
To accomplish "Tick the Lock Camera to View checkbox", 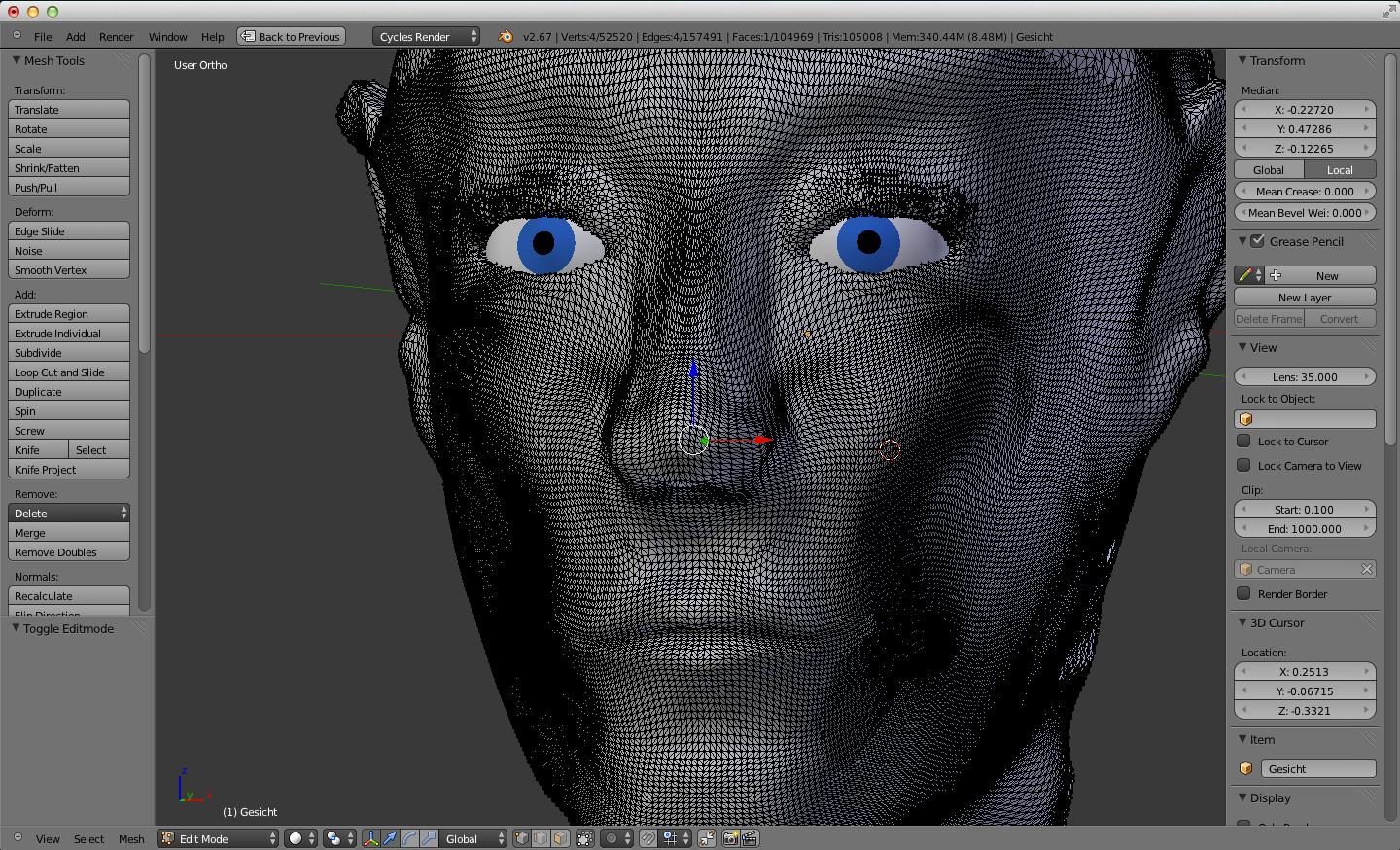I will pyautogui.click(x=1243, y=465).
